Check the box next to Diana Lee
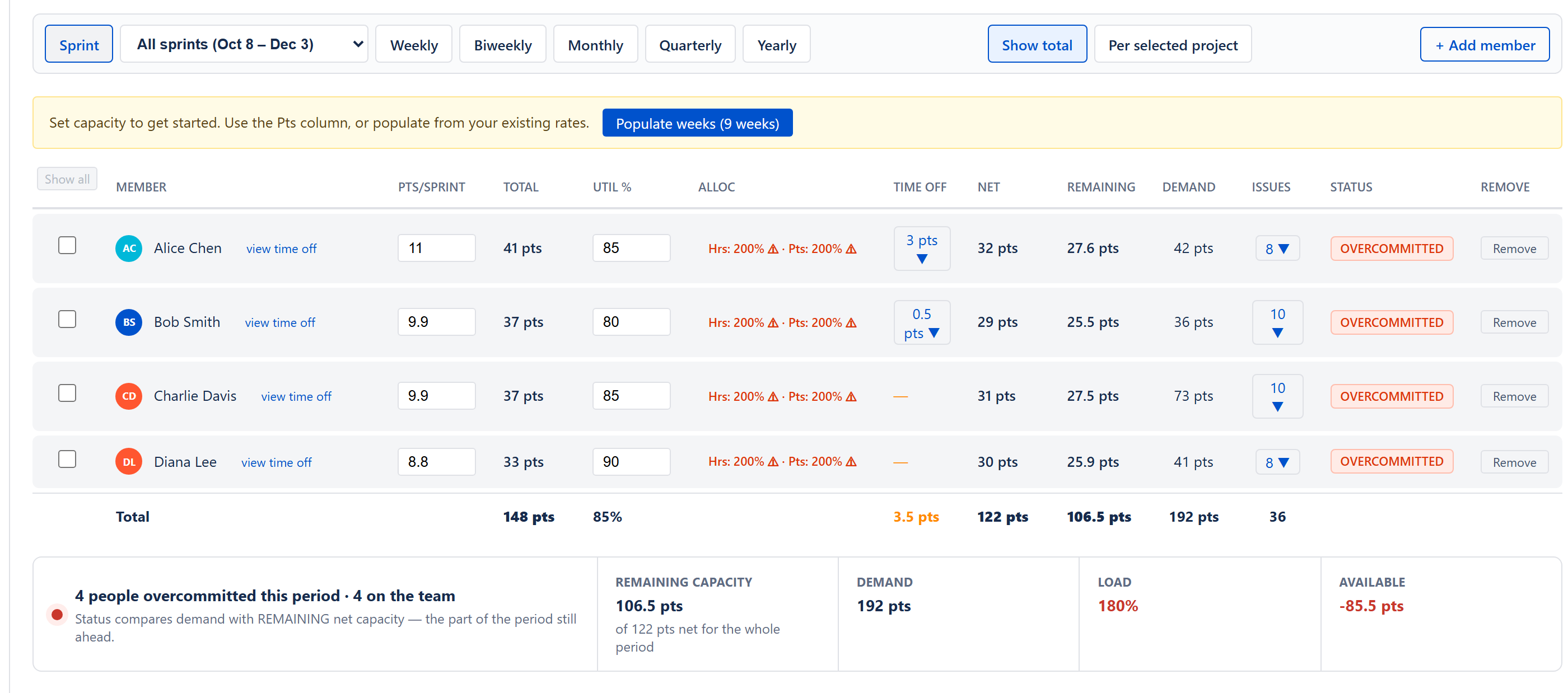The width and height of the screenshot is (1568, 693). [67, 459]
